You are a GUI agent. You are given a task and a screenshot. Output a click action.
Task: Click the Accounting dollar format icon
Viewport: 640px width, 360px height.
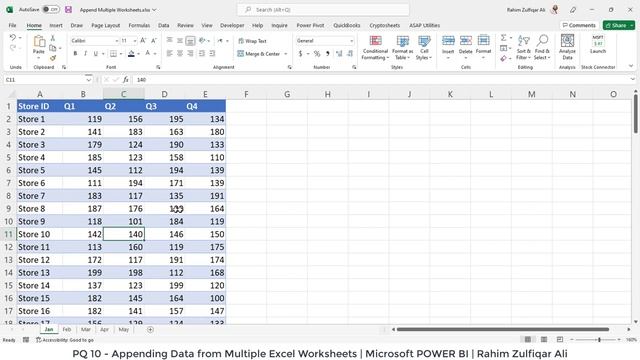(x=300, y=53)
